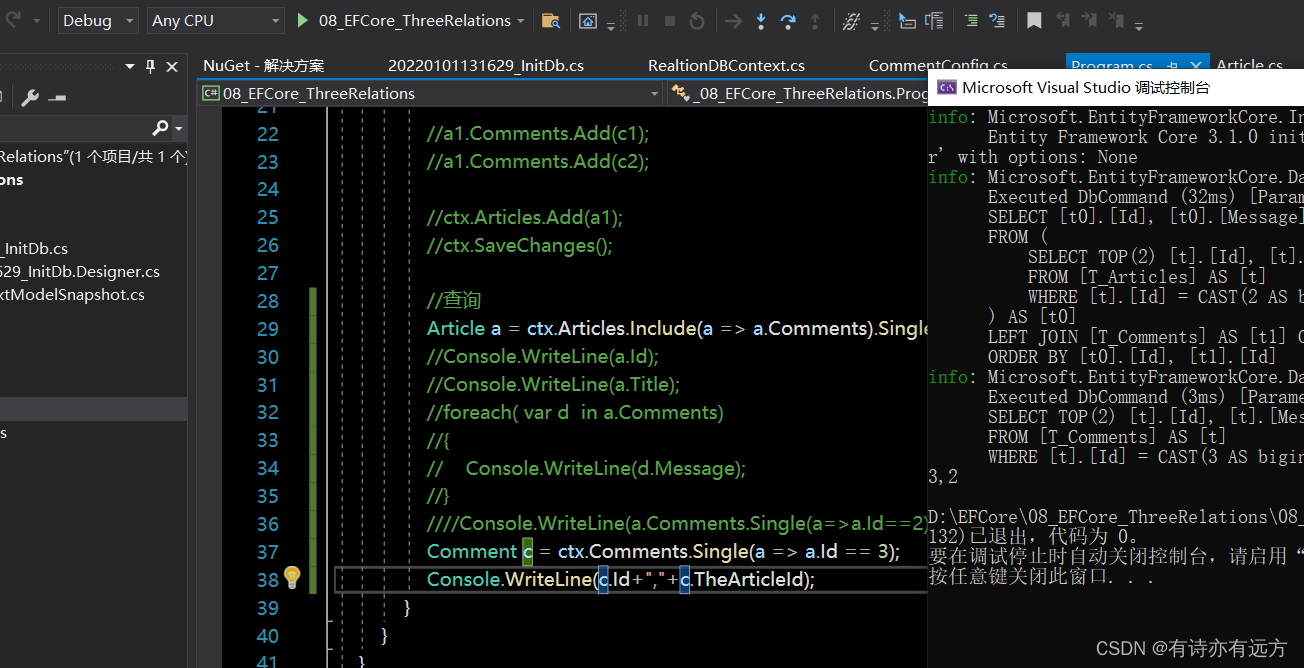This screenshot has width=1304, height=668.
Task: Click the Comment out selected lines icon
Action: (x=971, y=20)
